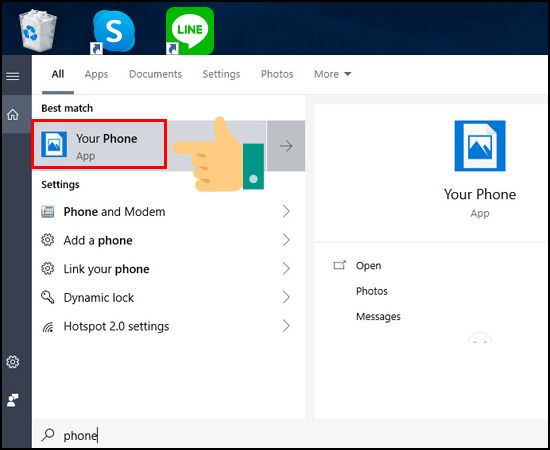
Task: Click the gear icon beside Link your phone
Action: (x=48, y=269)
